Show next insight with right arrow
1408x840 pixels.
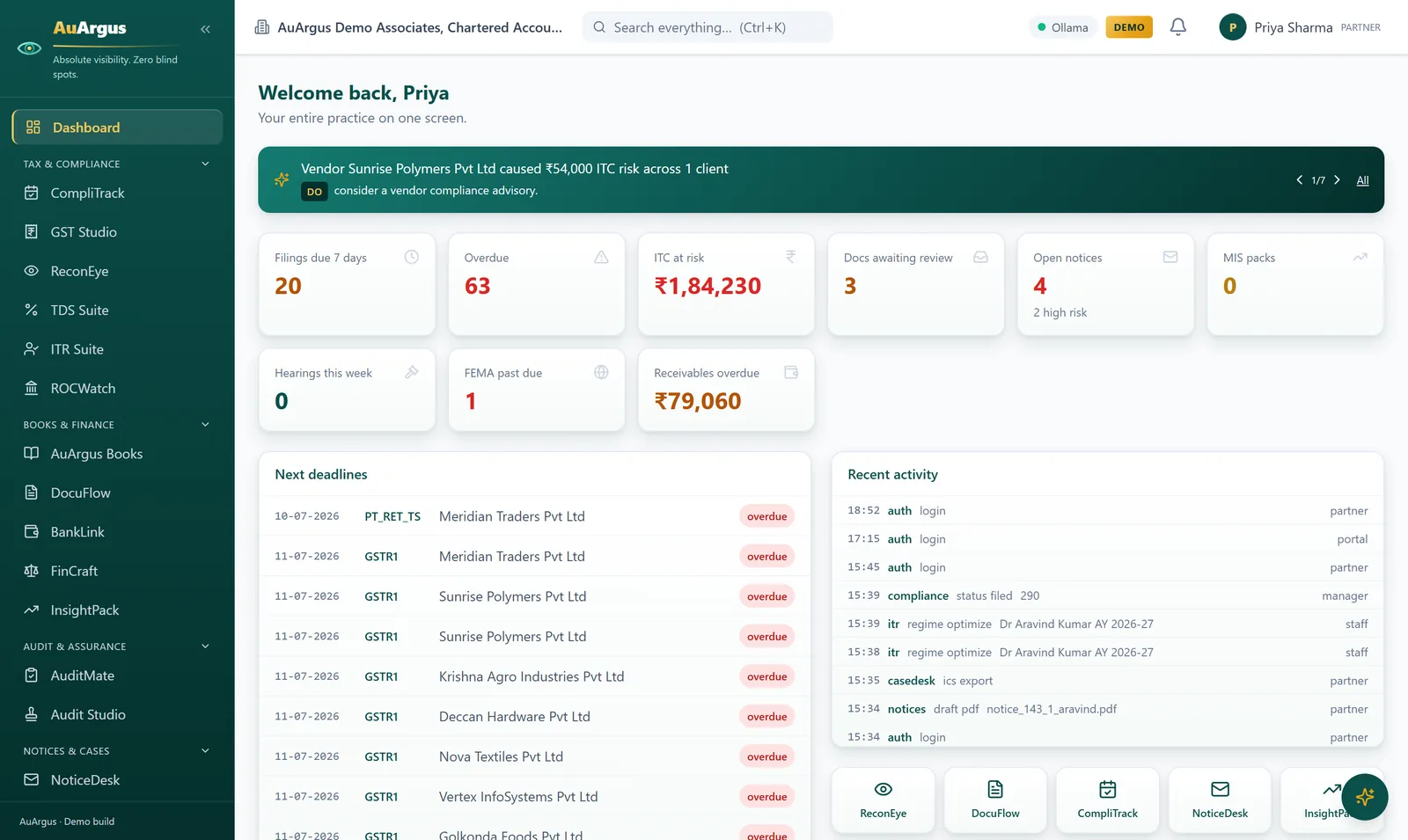(1337, 179)
